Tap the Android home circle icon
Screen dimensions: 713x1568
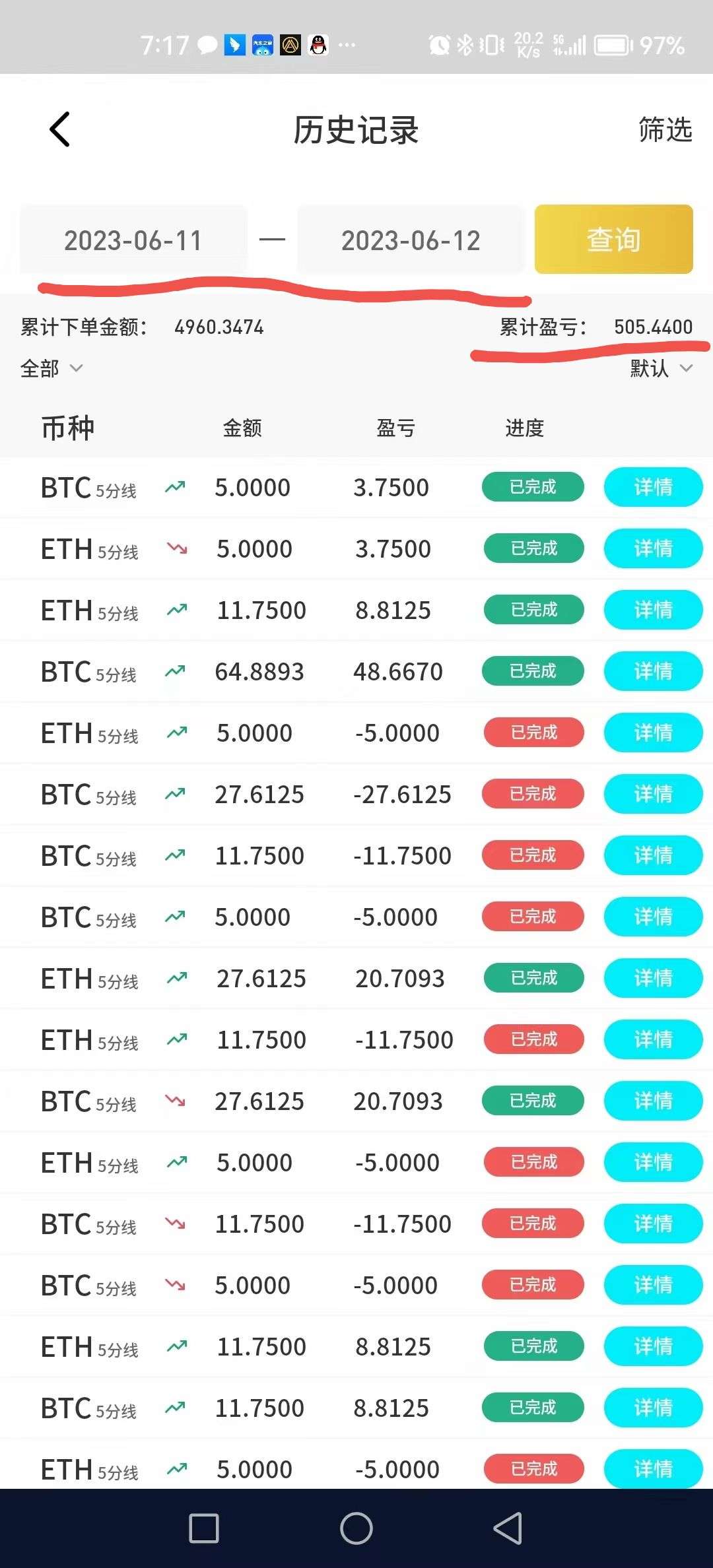(x=356, y=1528)
